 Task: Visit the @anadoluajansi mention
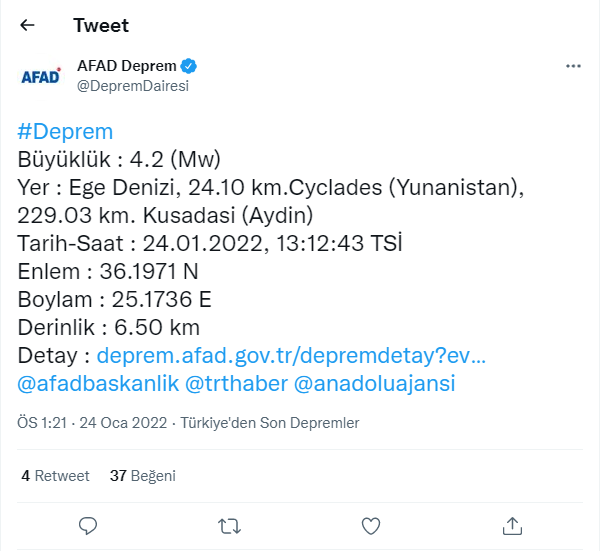pyautogui.click(x=374, y=384)
